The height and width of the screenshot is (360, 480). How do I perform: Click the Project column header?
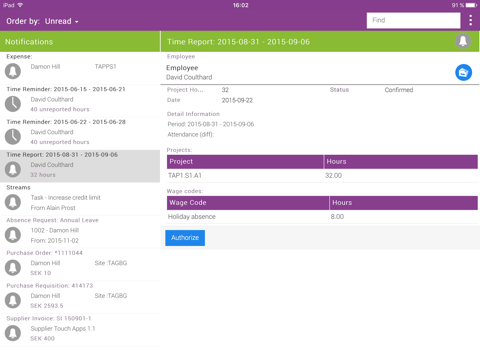coord(245,162)
